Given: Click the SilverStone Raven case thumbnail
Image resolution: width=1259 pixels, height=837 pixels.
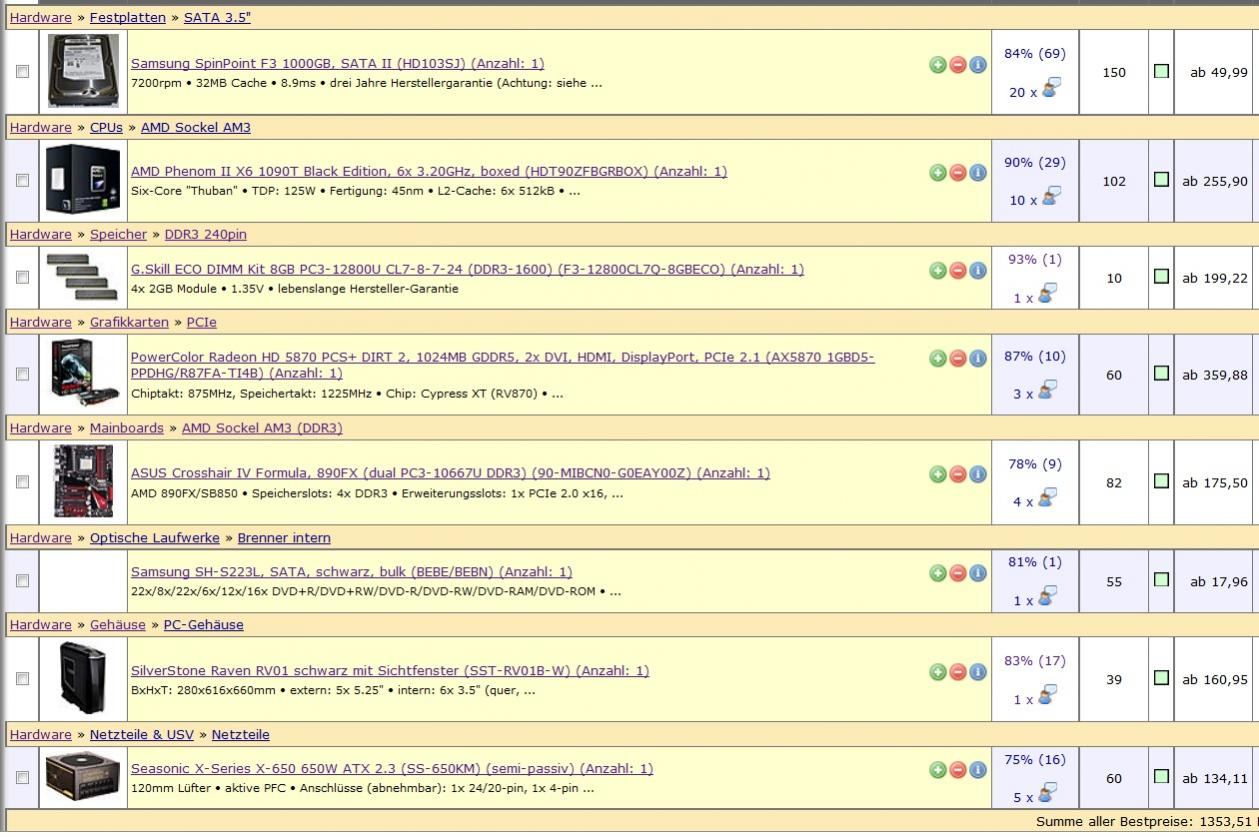Looking at the screenshot, I should pos(82,677).
